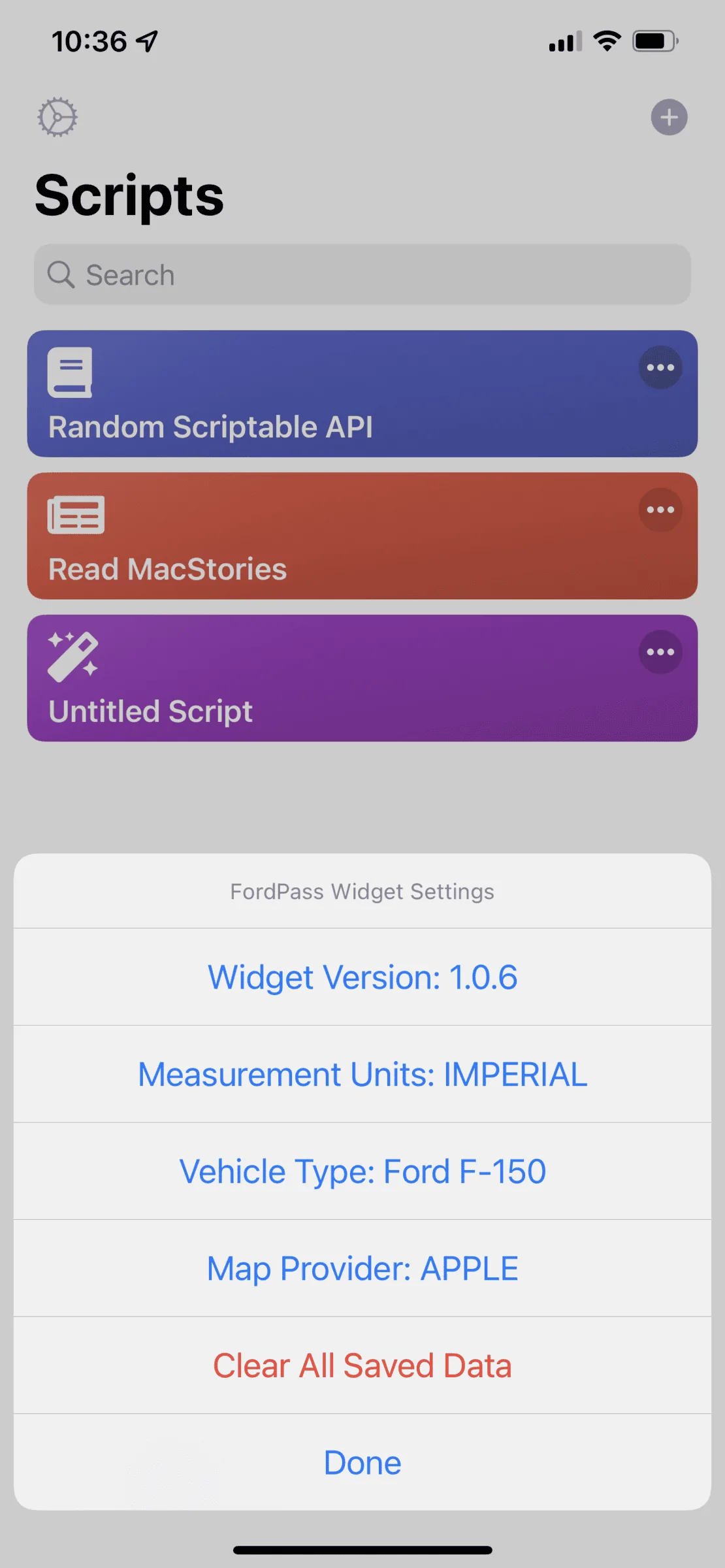Change Vehicle Type from Ford F-150
Screen dimensions: 725x1568
[362, 1171]
